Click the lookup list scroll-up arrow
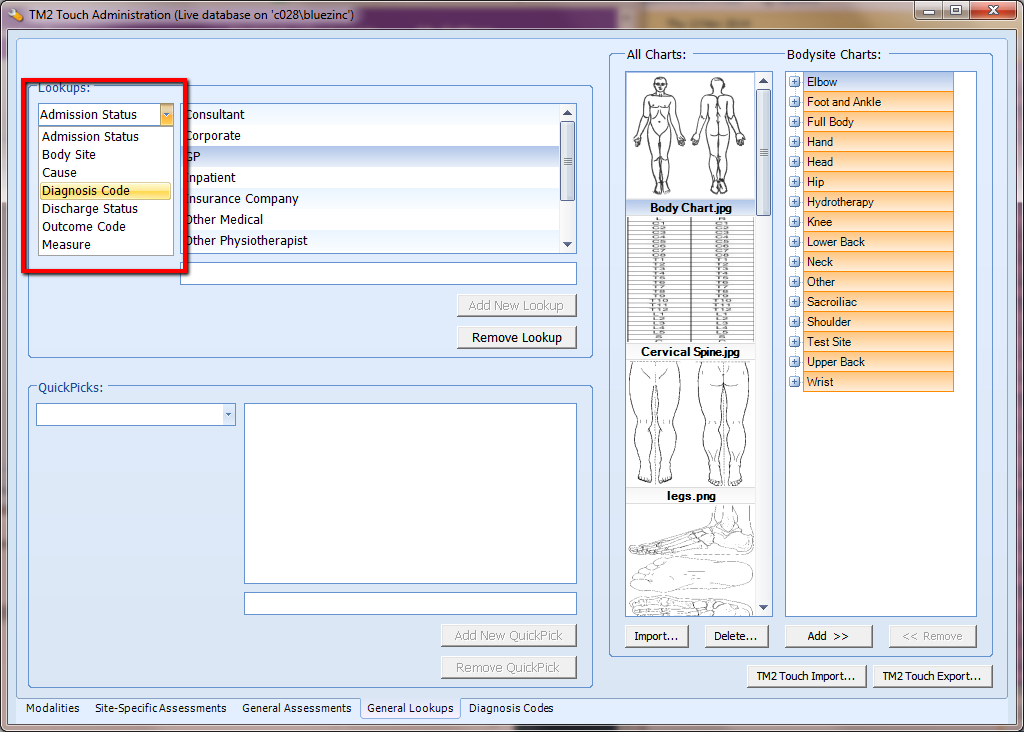 [568, 112]
